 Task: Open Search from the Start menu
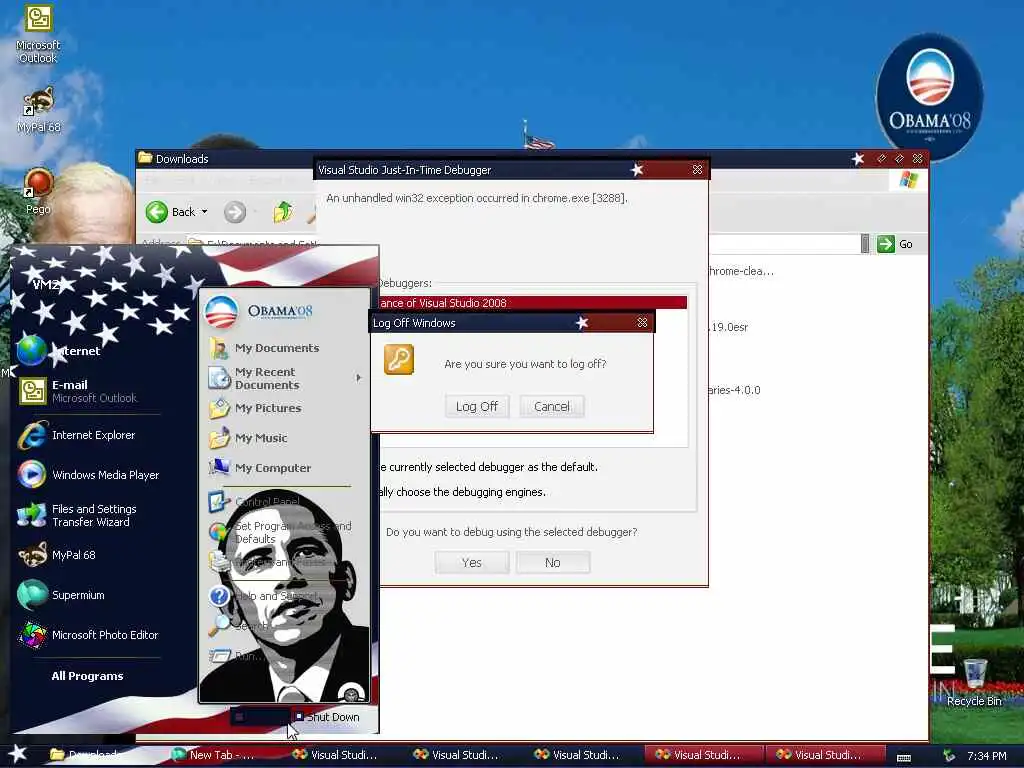[238, 625]
